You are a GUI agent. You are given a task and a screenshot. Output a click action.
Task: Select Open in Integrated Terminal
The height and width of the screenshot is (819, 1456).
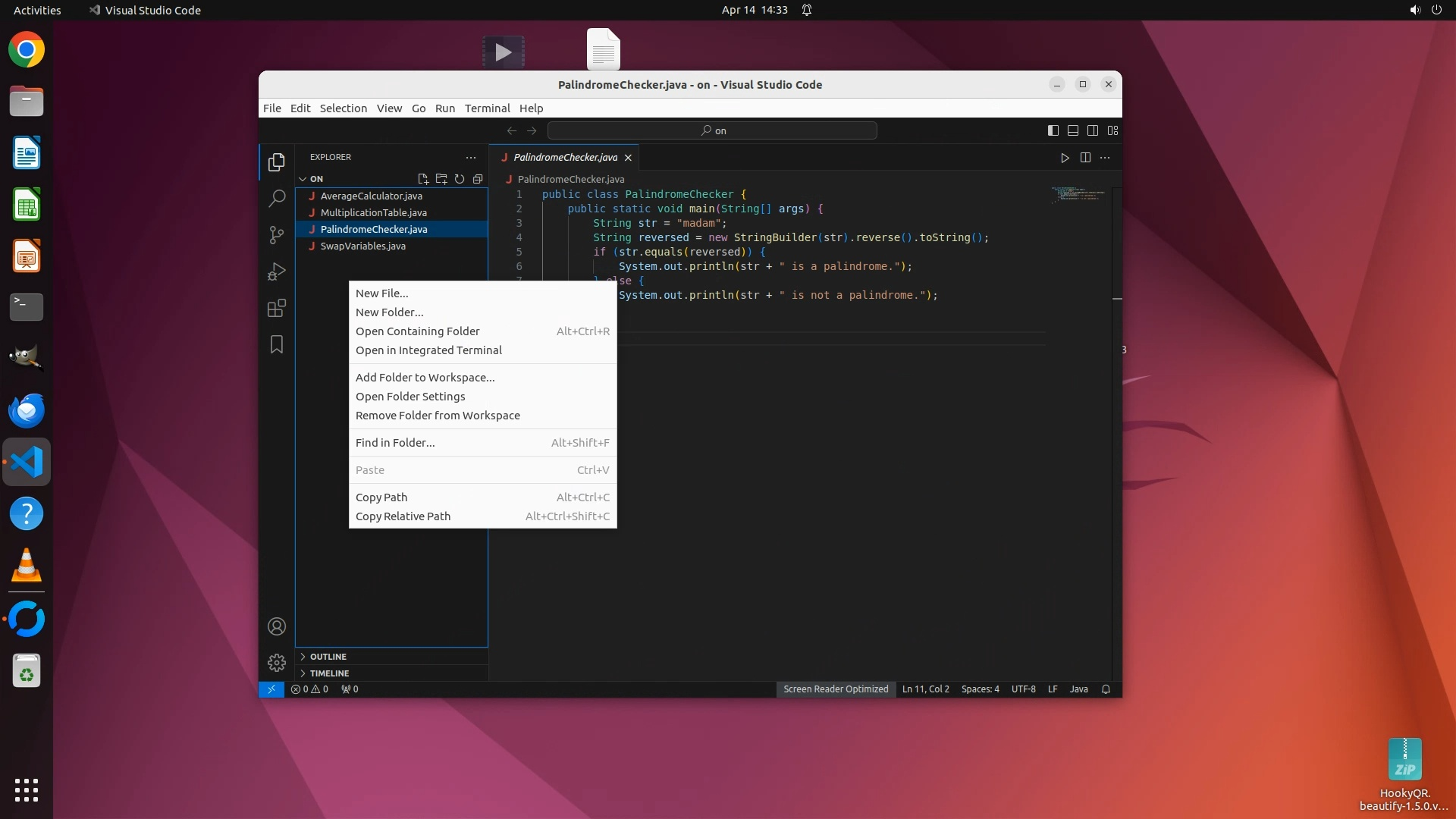[428, 350]
